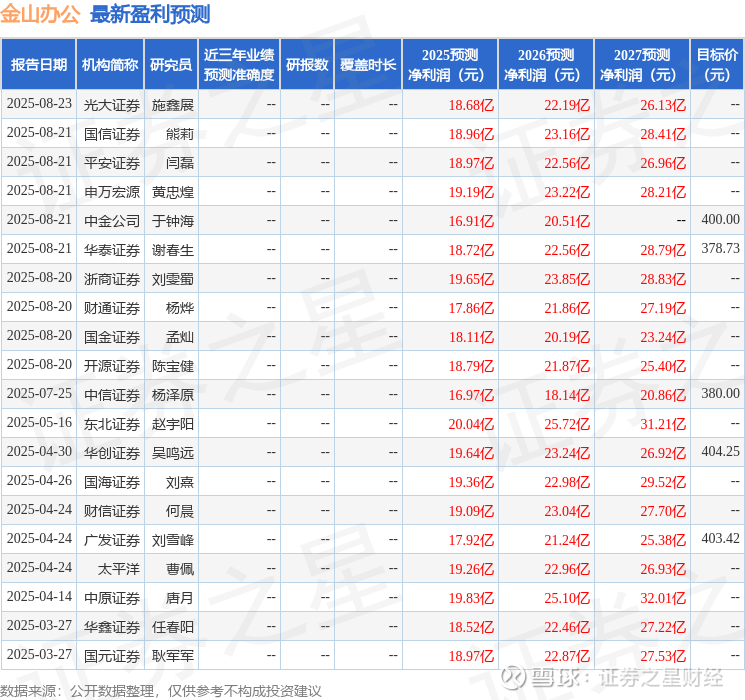Select the 华创证券 institution cell
Image resolution: width=745 pixels, height=700 pixels.
[x=112, y=453]
